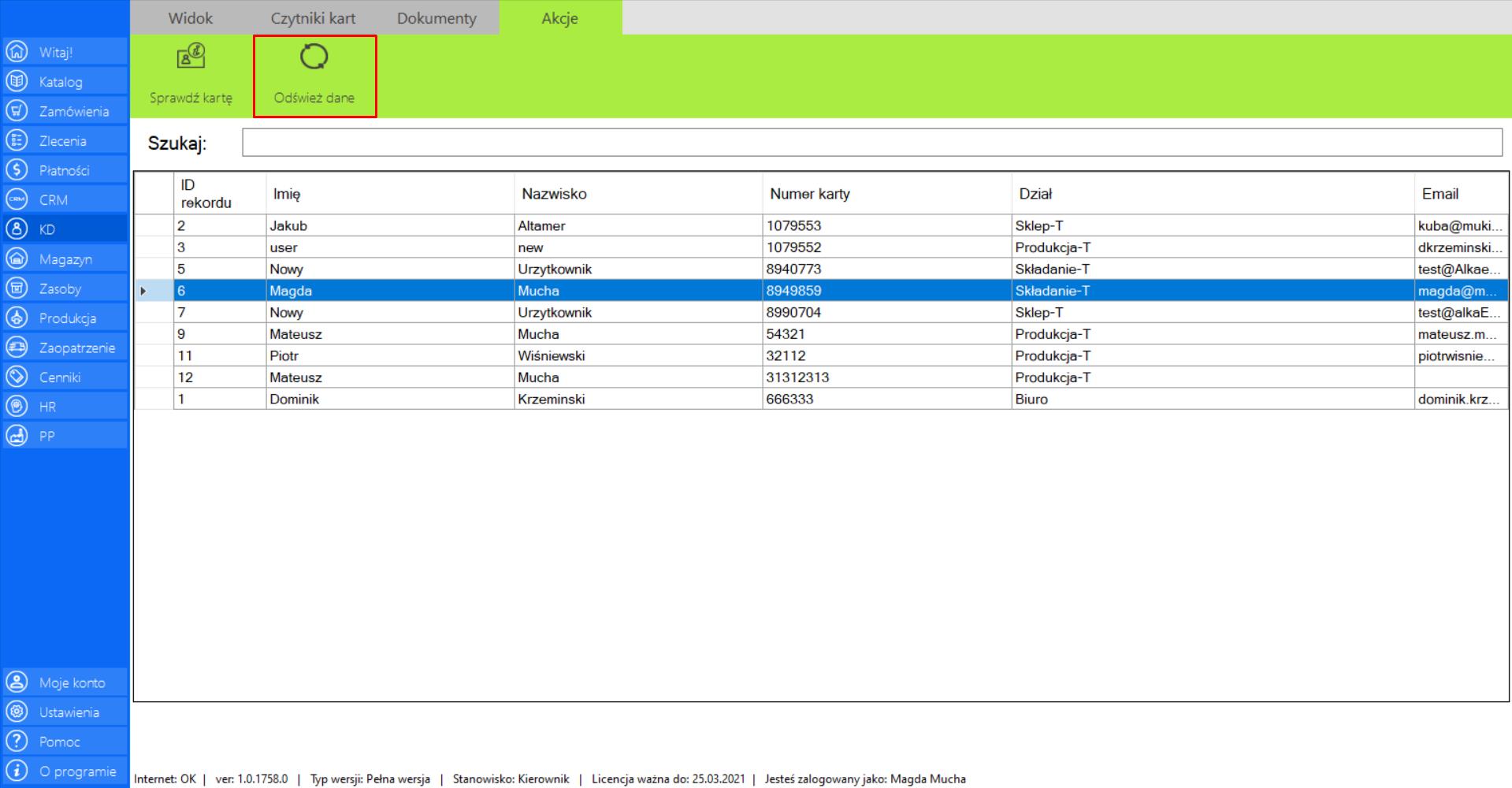Sort by the Dział column header
This screenshot has height=788, width=1512.
[x=1213, y=194]
